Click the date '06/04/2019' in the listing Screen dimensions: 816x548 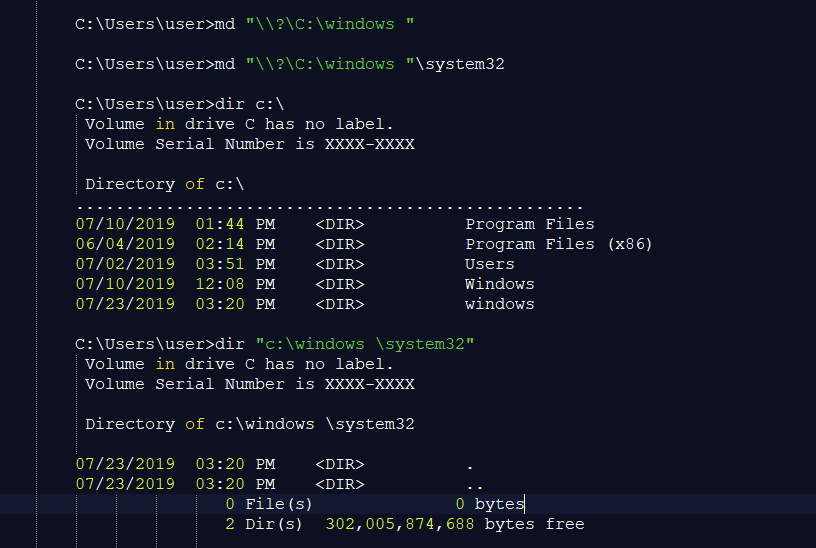(x=125, y=244)
